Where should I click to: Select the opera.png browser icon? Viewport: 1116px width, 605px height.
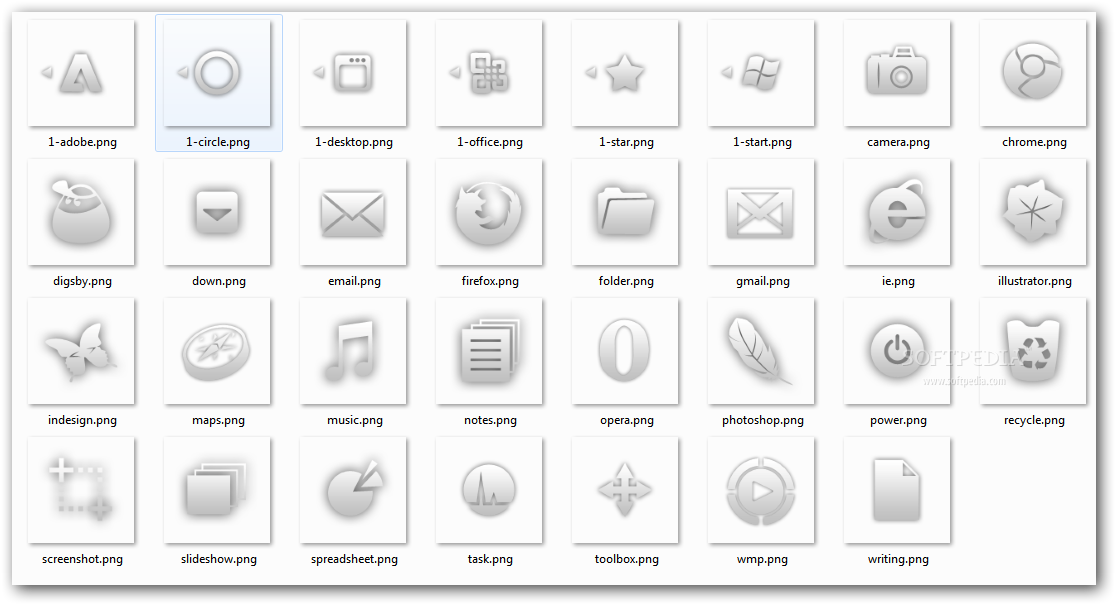625,351
